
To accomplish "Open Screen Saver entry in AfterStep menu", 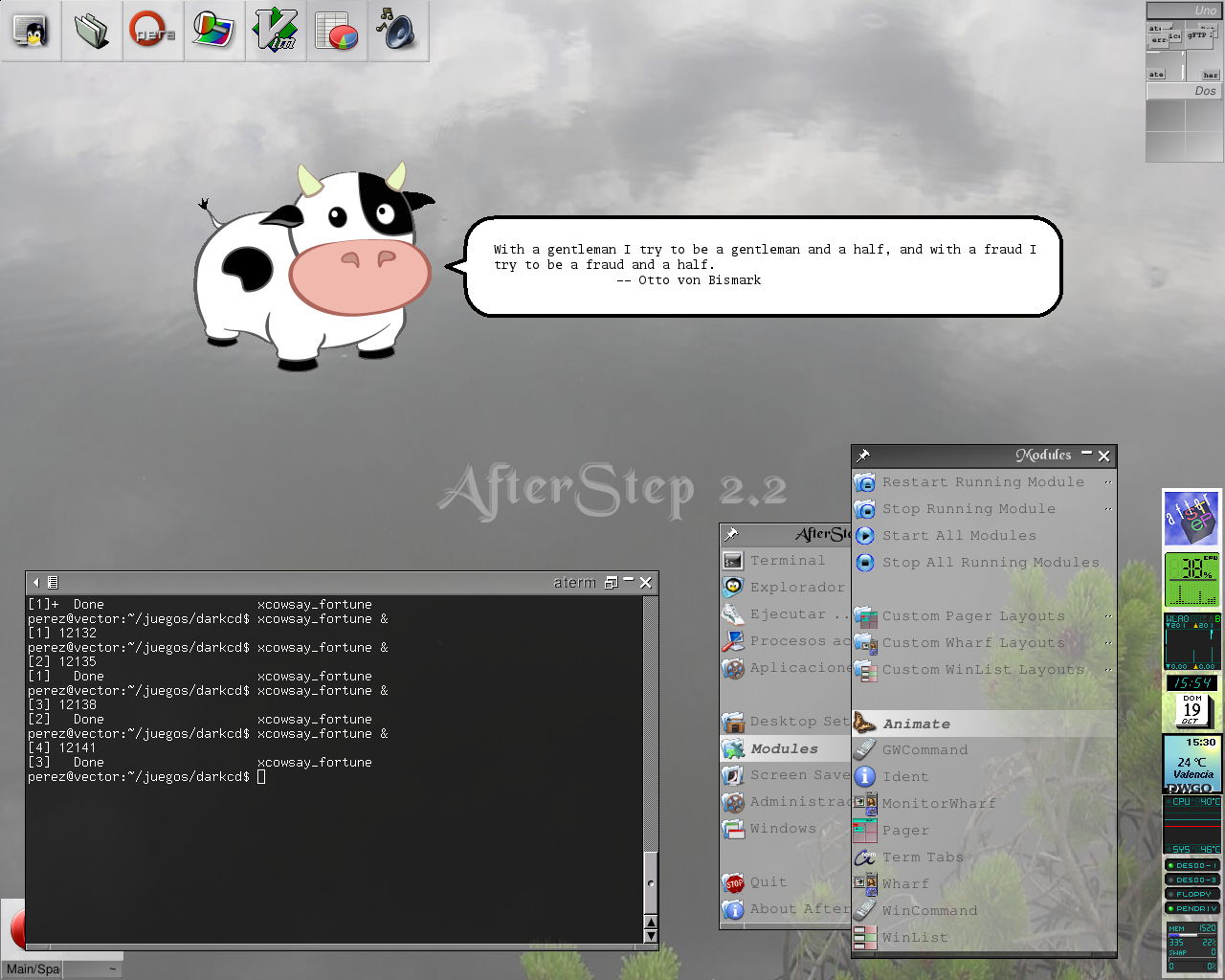I will (786, 775).
